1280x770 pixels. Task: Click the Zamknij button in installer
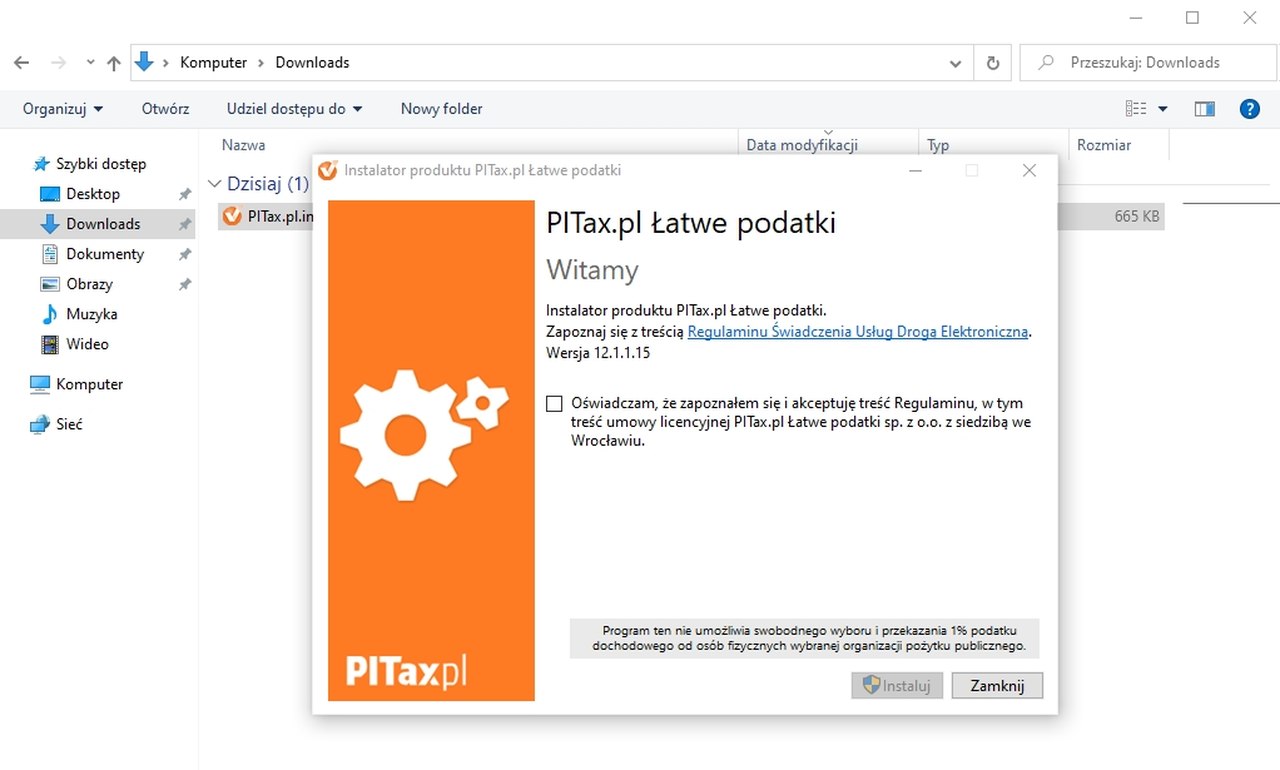click(x=997, y=685)
